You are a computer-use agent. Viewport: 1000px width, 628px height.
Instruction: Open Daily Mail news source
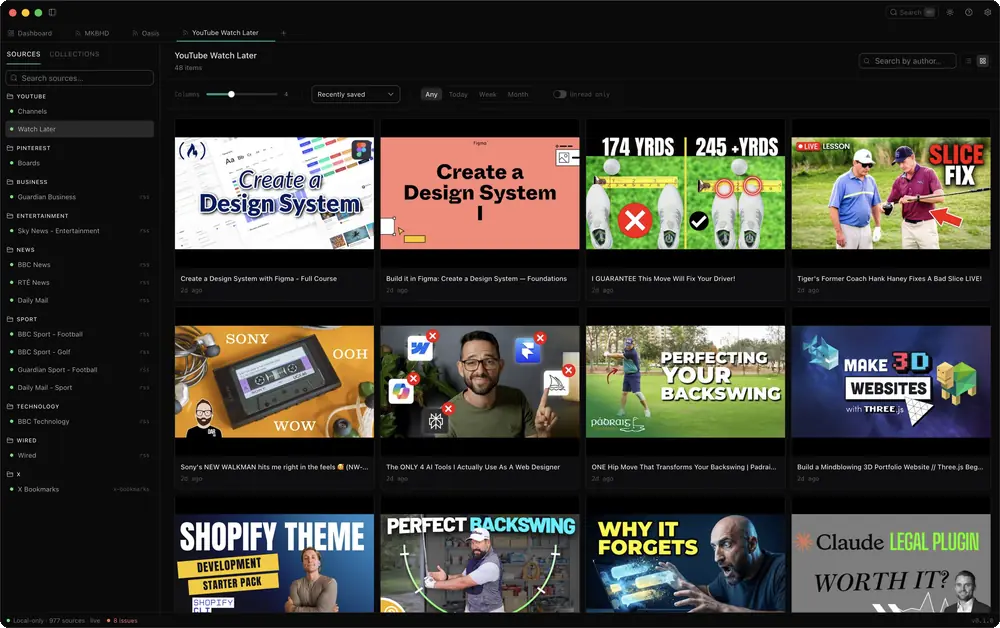(x=80, y=300)
